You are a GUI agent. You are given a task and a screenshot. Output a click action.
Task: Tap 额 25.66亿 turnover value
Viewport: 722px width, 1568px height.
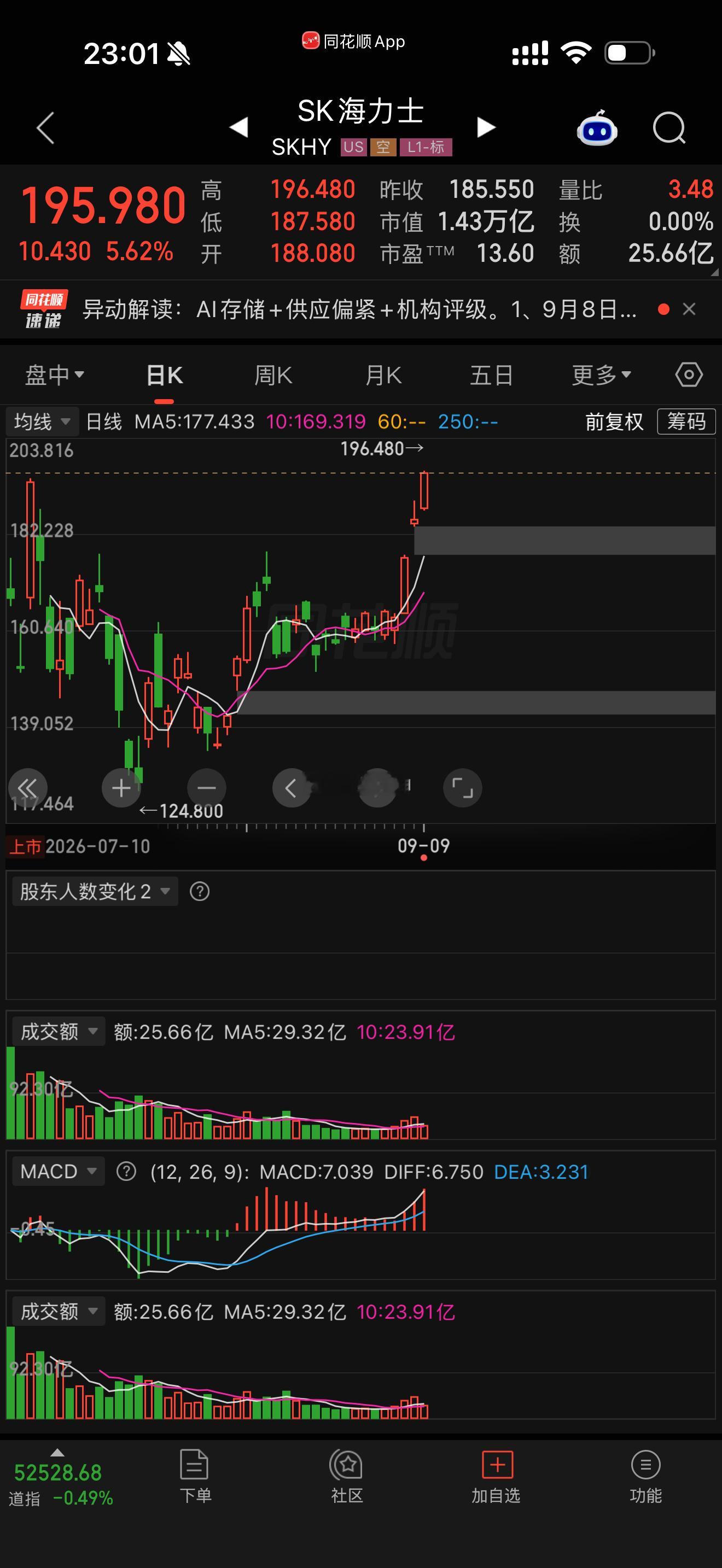670,253
